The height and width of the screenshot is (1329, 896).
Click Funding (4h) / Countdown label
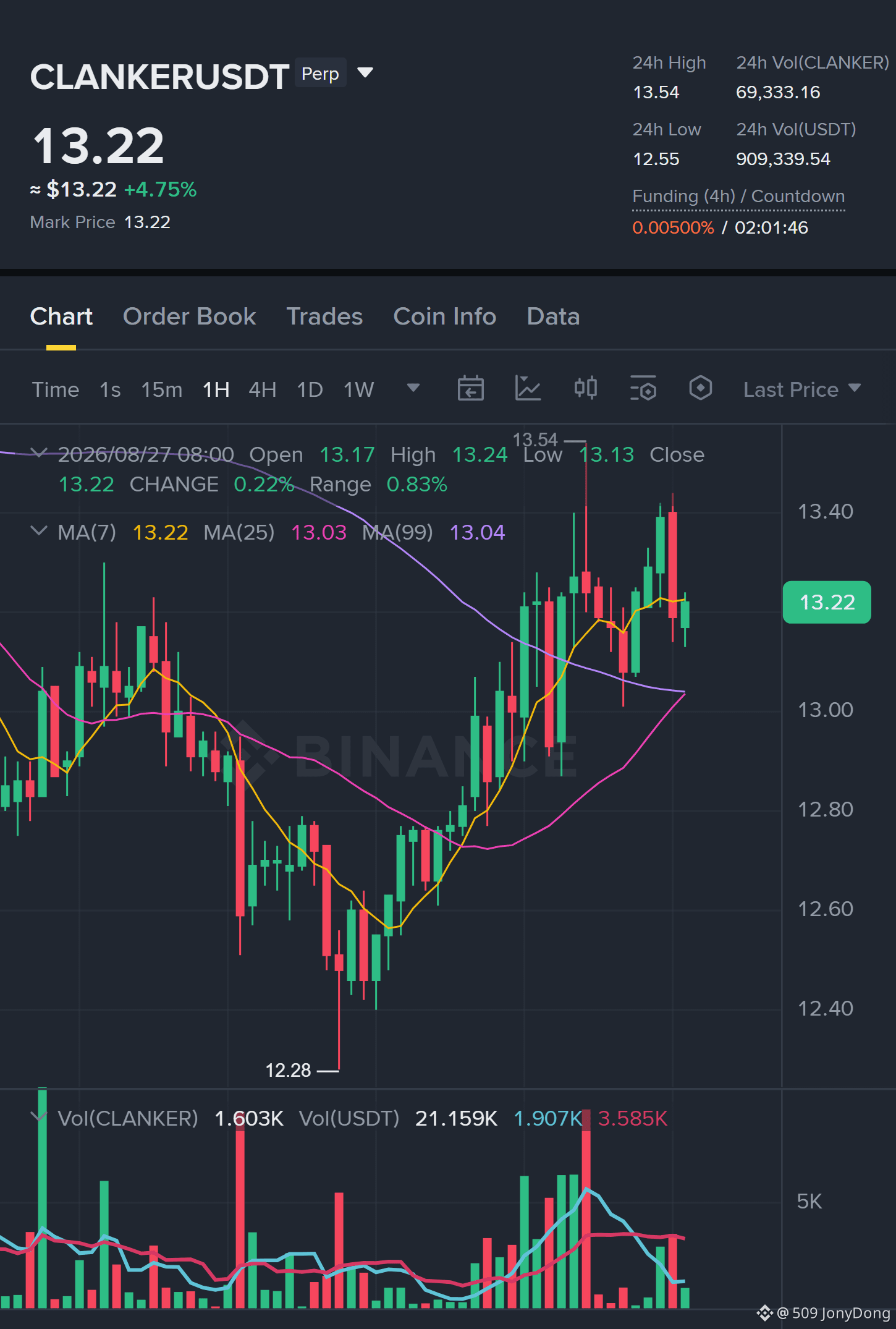point(738,197)
